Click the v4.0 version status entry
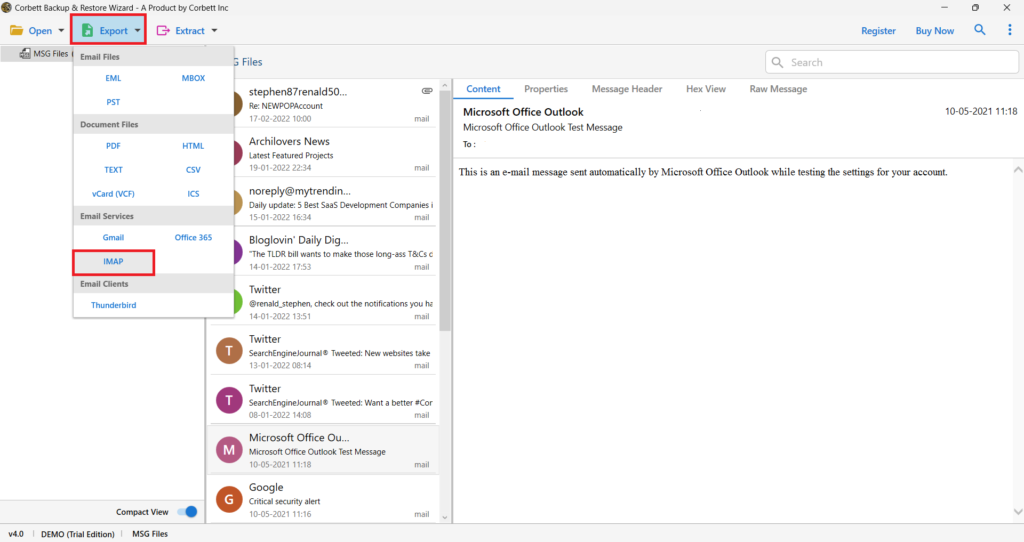 [16, 534]
